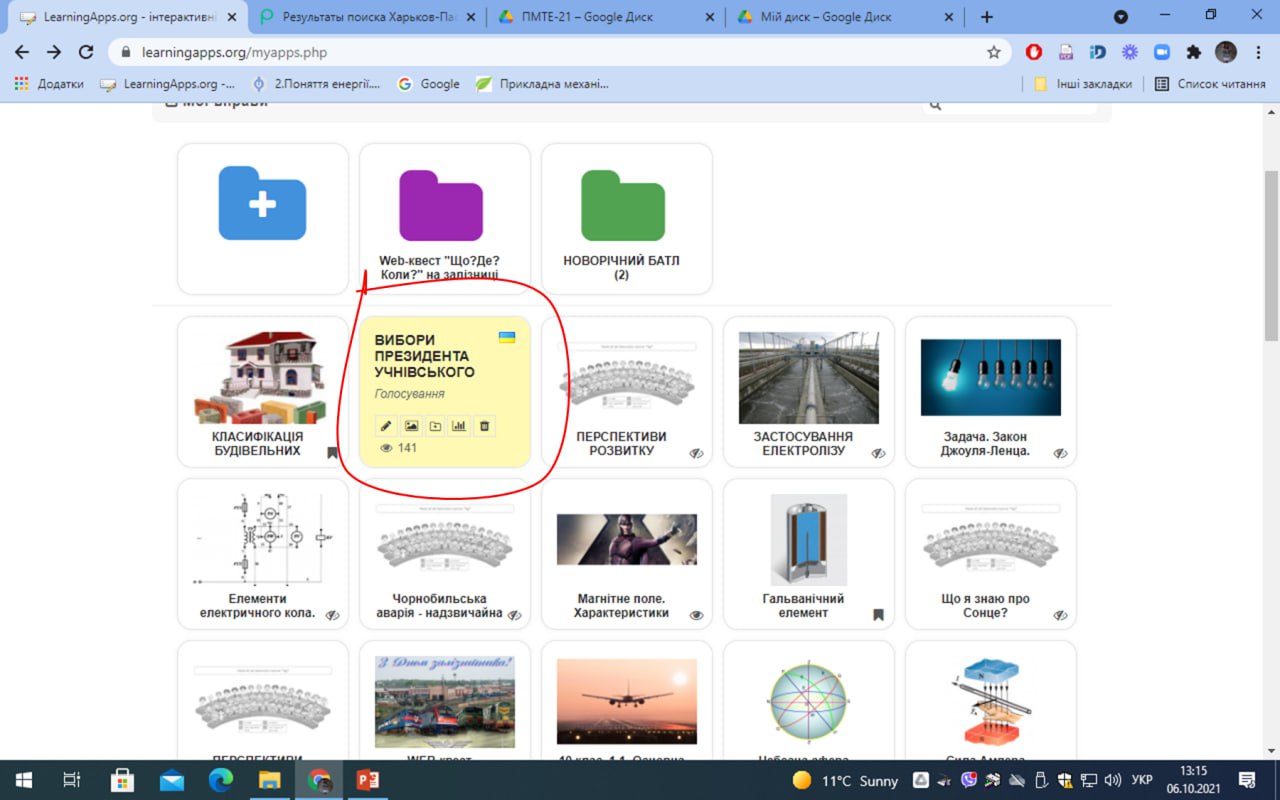Toggle visibility eye on Магнітне поле. Характеристики card
This screenshot has height=800, width=1280.
(x=697, y=615)
